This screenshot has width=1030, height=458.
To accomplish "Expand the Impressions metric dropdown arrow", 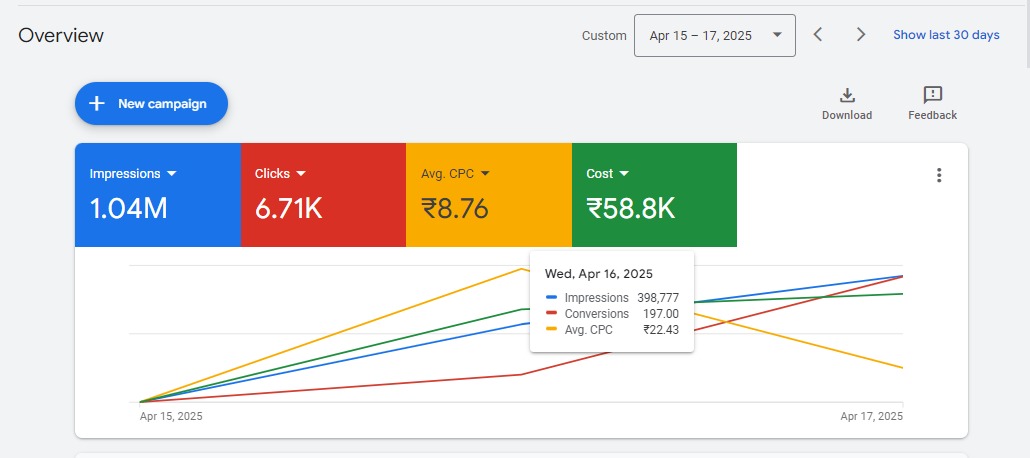I will click(x=171, y=174).
